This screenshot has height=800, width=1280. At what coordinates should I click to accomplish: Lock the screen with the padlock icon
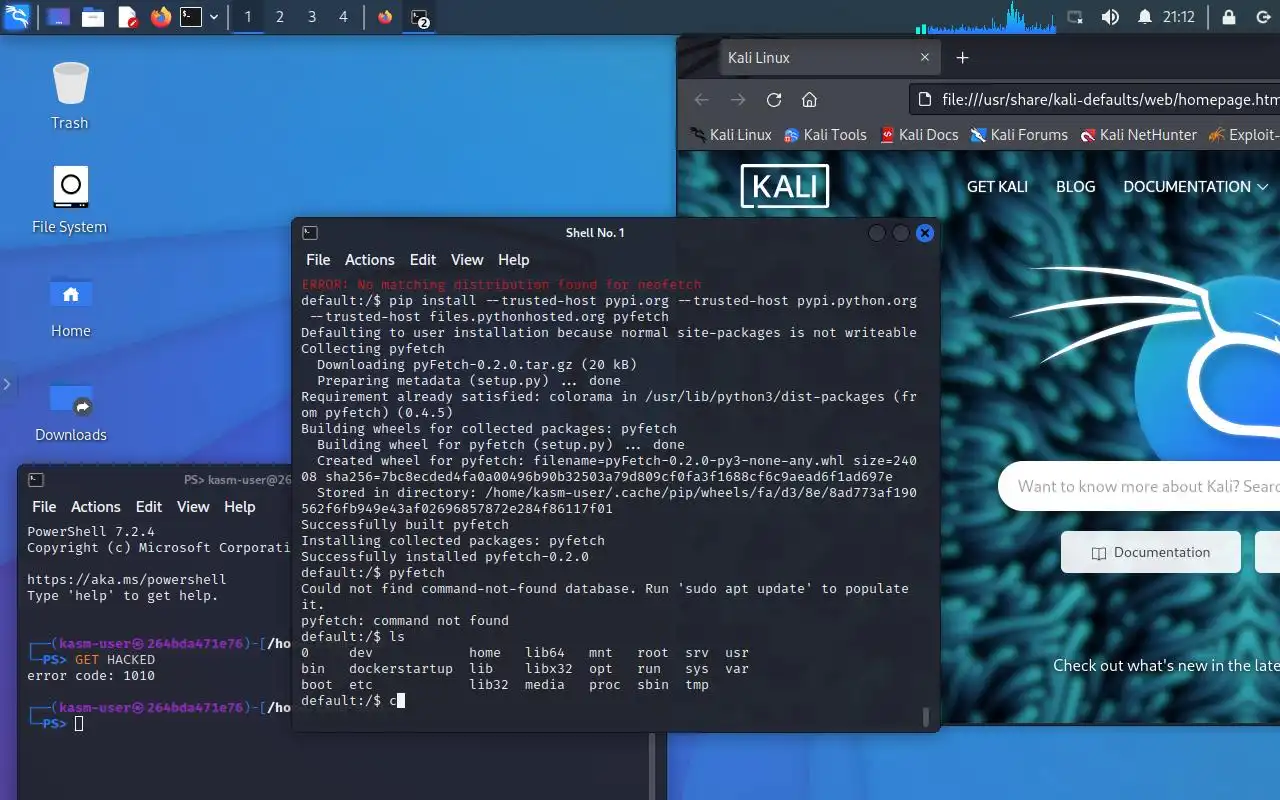[1229, 17]
